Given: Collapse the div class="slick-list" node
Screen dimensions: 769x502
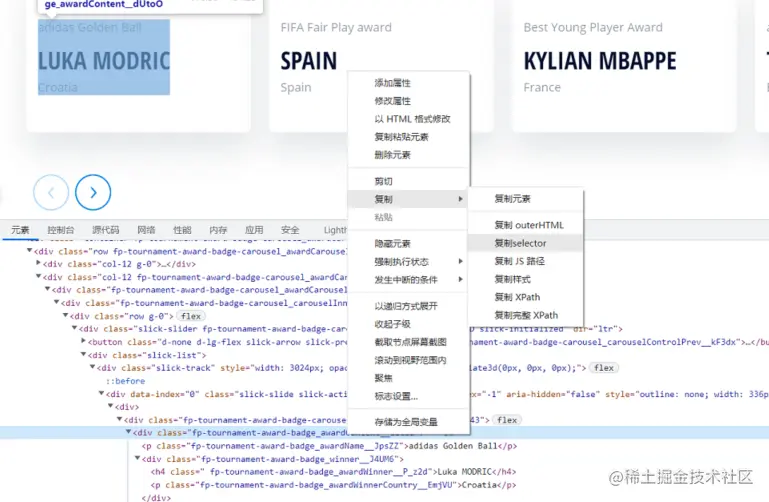Looking at the screenshot, I should pyautogui.click(x=83, y=354).
